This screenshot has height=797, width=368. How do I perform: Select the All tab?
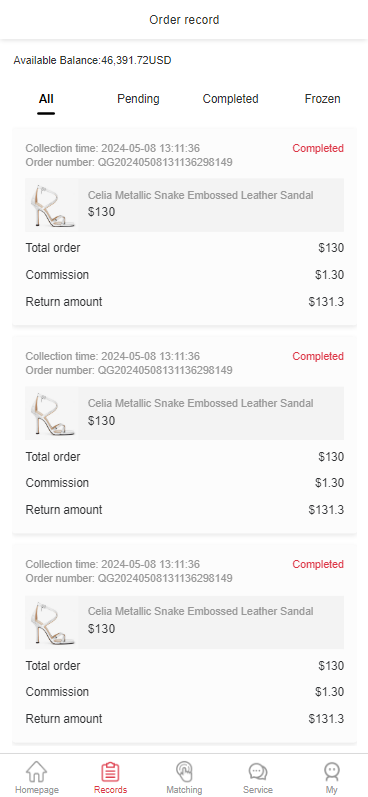(x=46, y=99)
